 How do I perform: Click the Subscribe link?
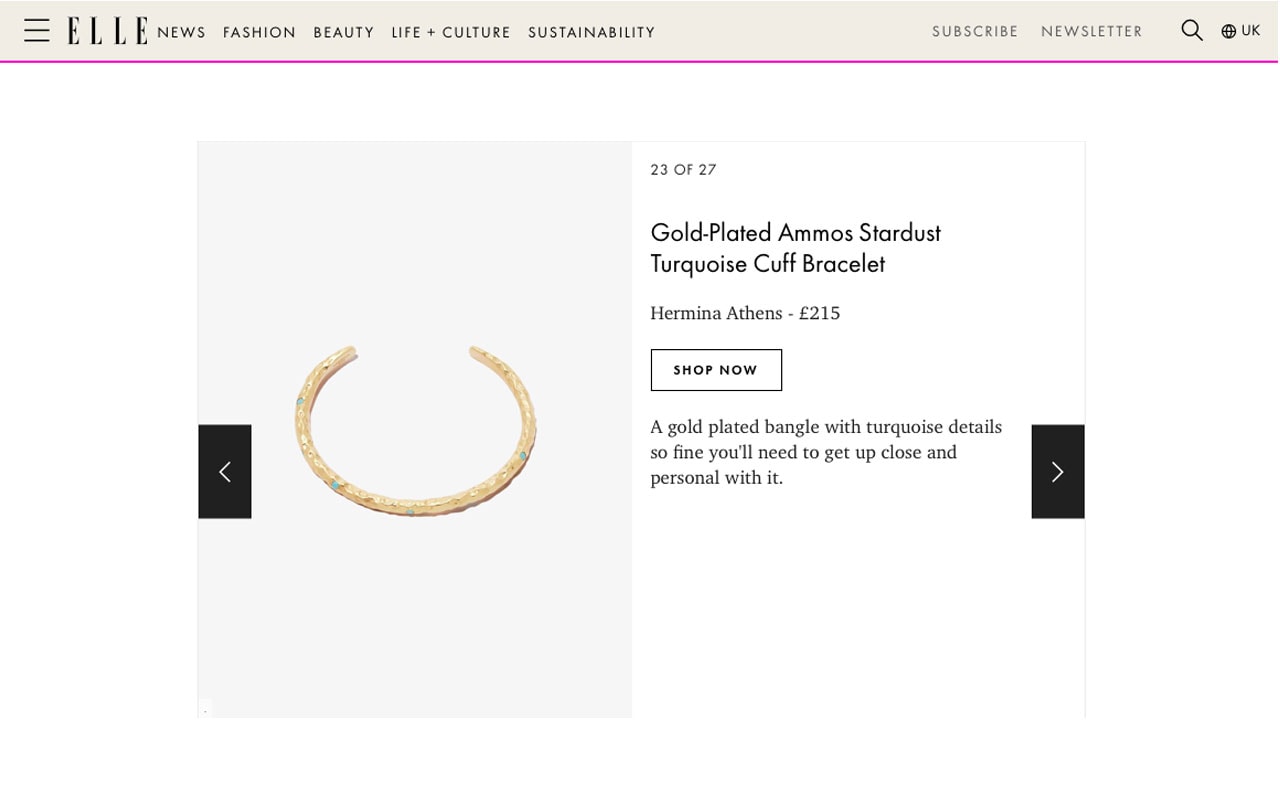(x=975, y=32)
